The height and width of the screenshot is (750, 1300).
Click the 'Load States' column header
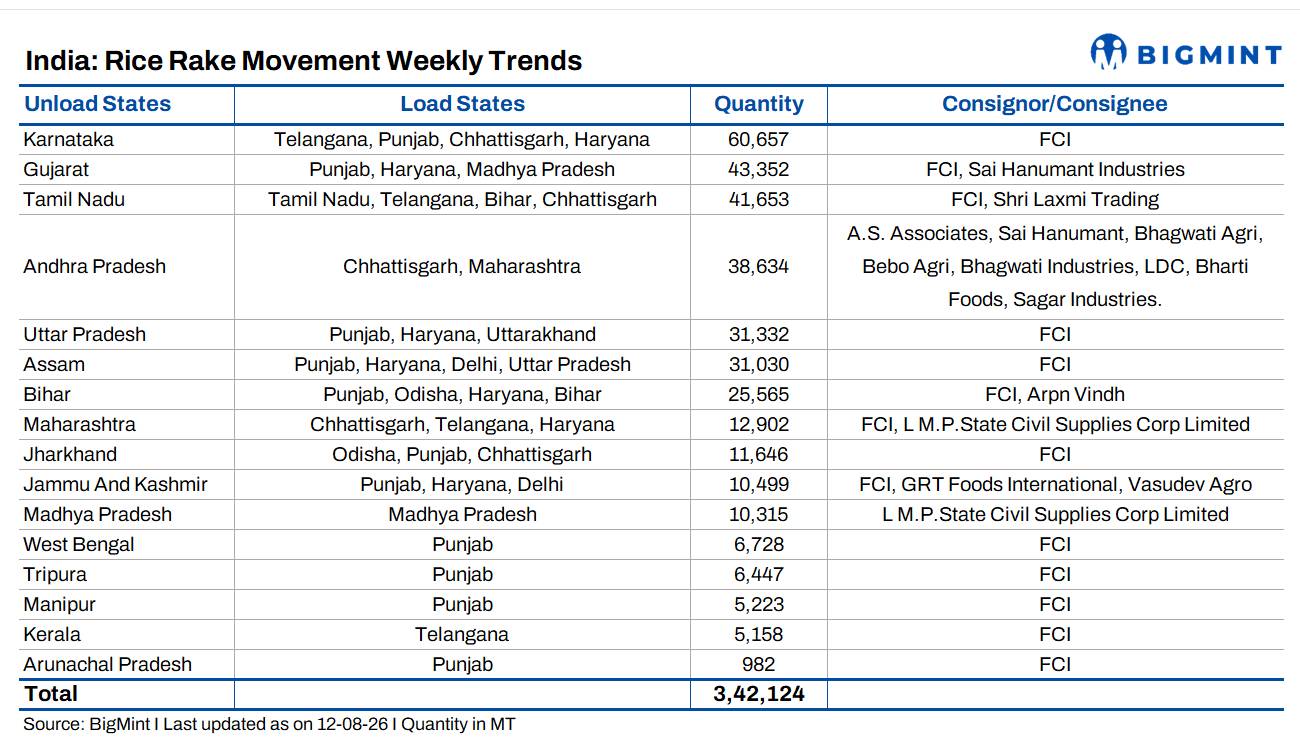(x=462, y=104)
